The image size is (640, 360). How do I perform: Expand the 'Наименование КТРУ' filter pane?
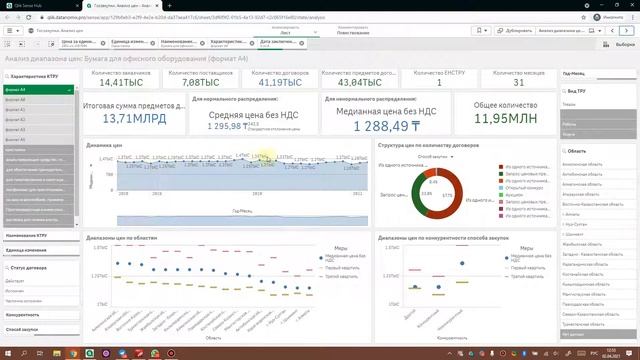(x=41, y=236)
